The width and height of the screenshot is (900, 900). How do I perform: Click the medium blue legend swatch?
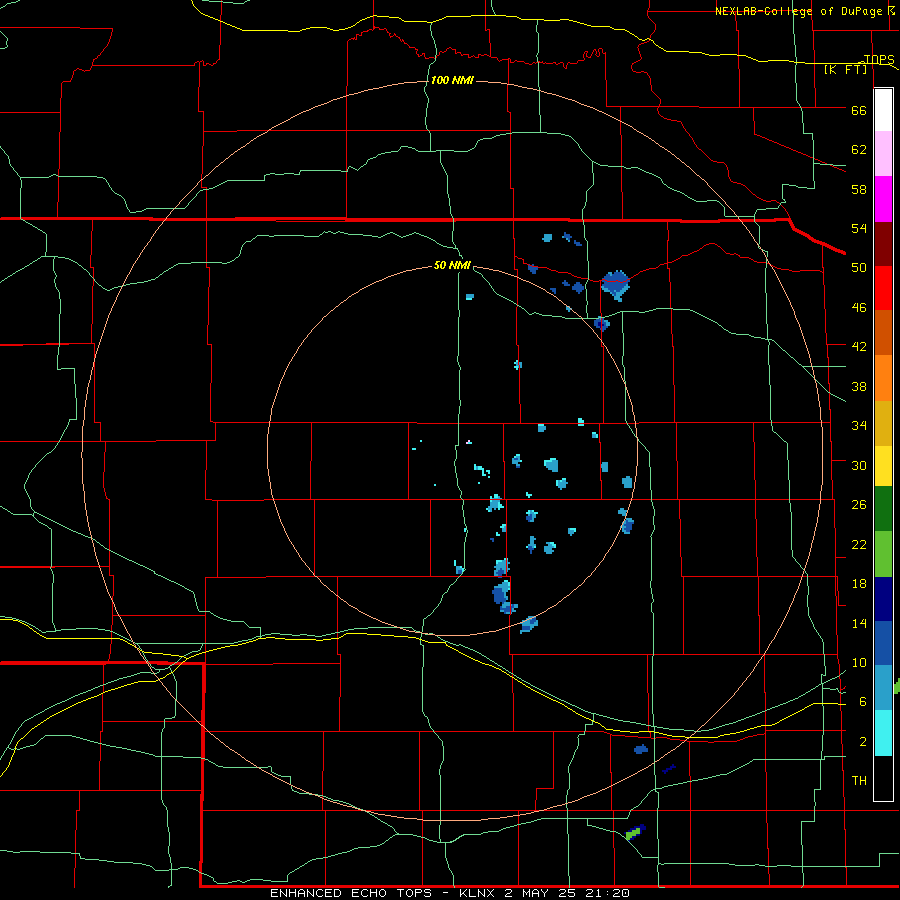click(x=883, y=643)
